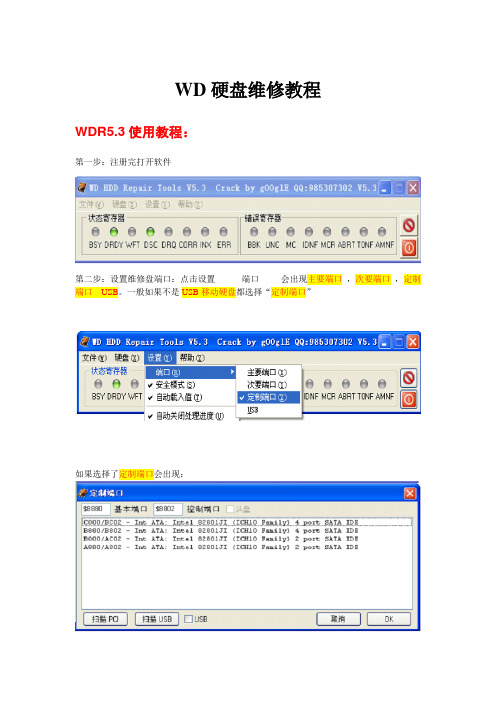This screenshot has width=496, height=702.
Task: Choose USB from the port submenu
Action: click(269, 410)
